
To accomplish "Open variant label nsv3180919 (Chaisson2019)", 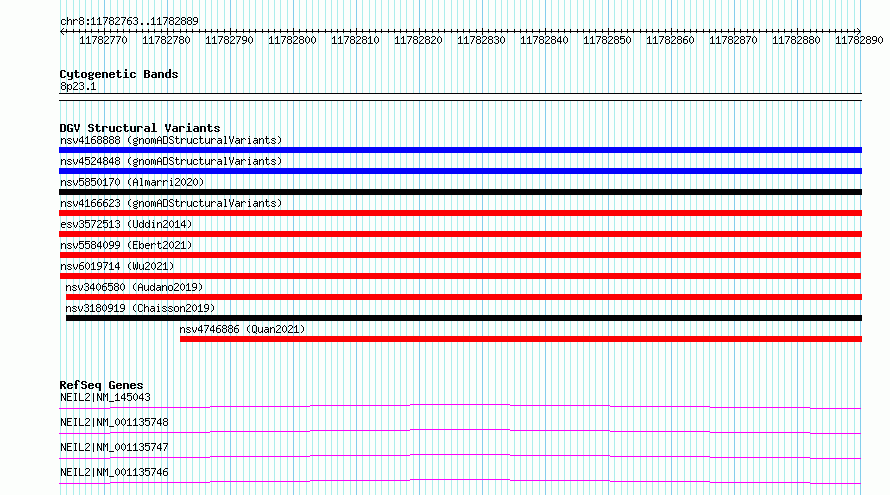I will point(140,308).
